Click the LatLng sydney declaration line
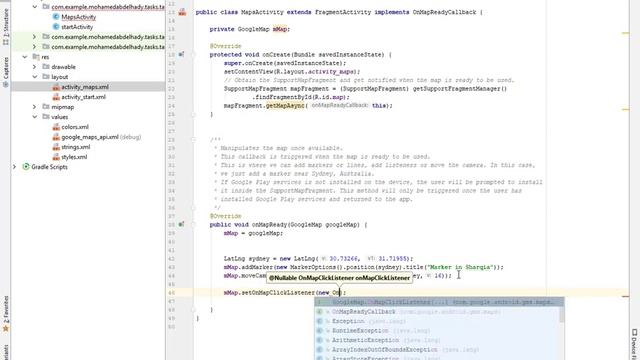Viewport: 640px width, 360px height. [318, 258]
